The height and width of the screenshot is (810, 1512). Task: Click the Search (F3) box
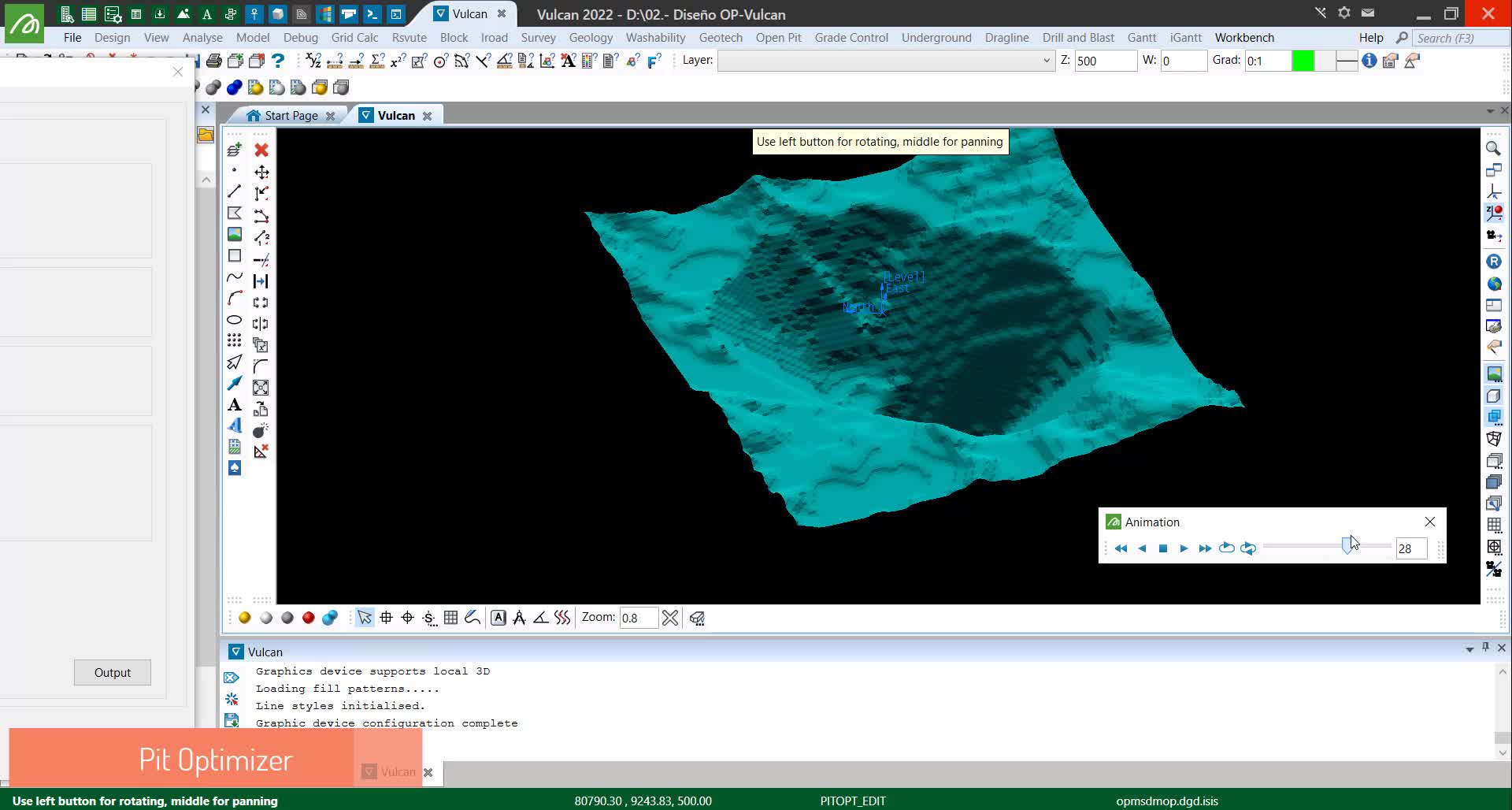[x=1460, y=38]
